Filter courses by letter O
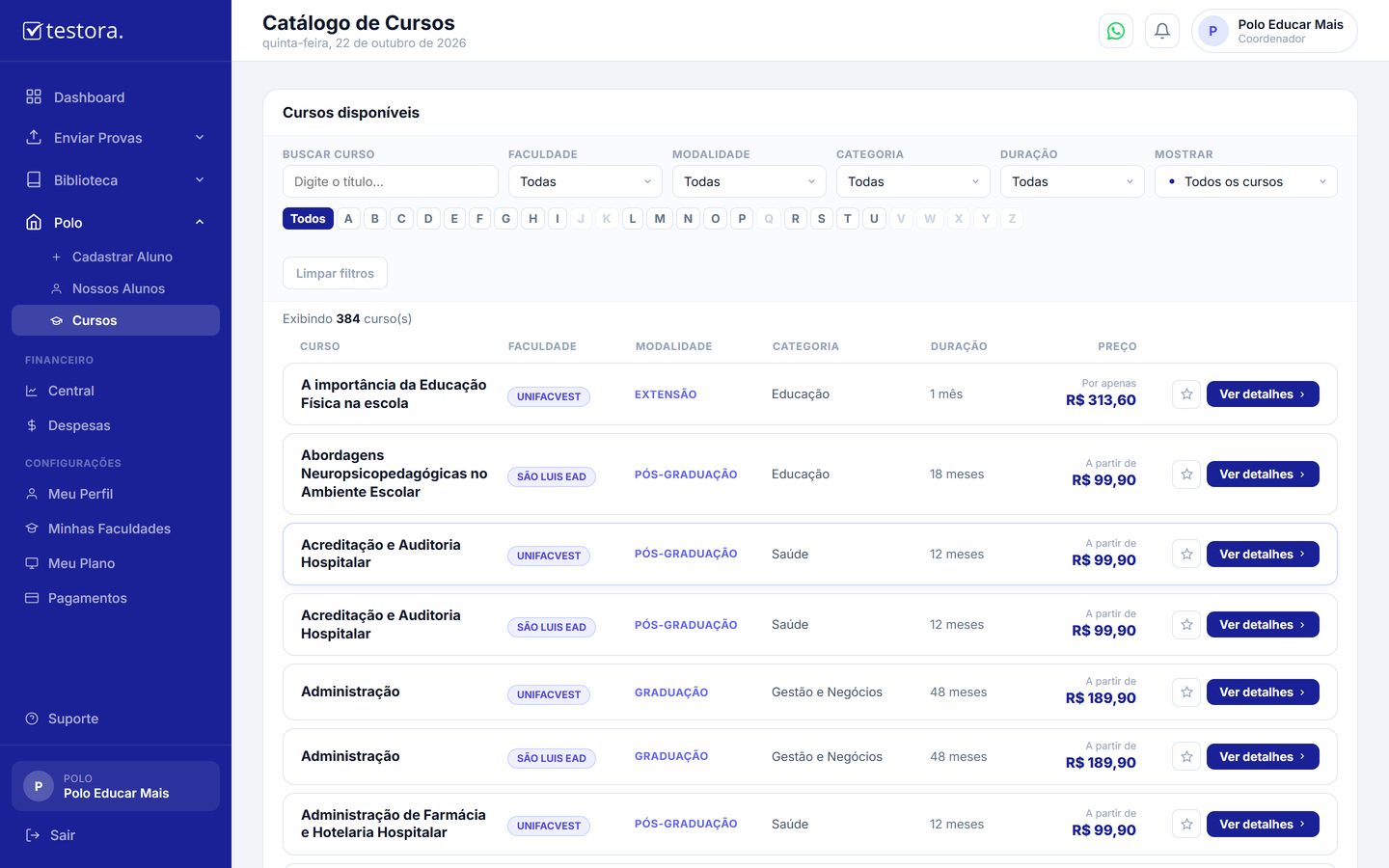The width and height of the screenshot is (1389, 868). pos(715,219)
